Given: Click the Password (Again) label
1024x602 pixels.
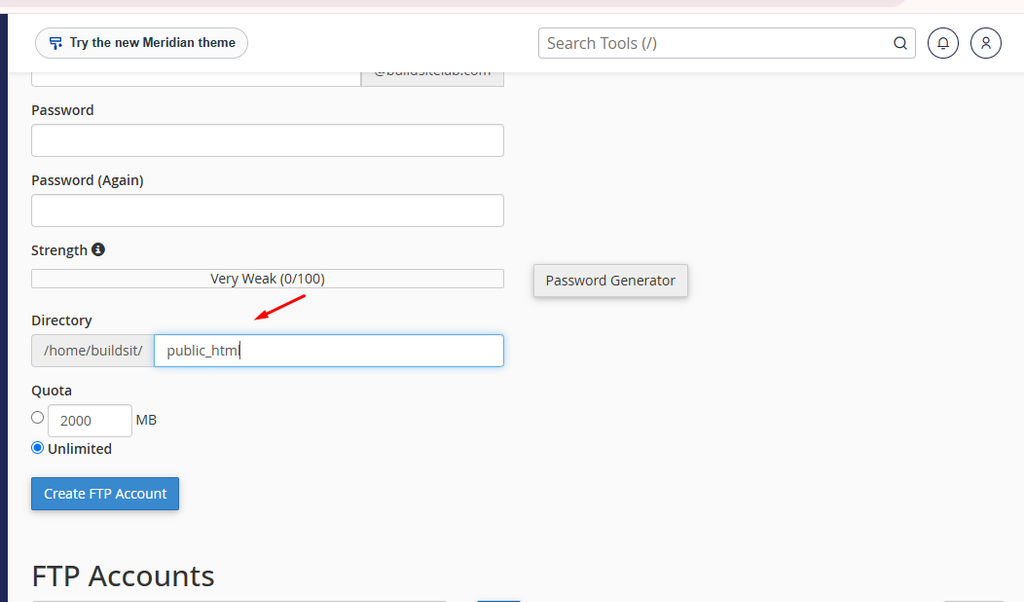Looking at the screenshot, I should point(88,180).
